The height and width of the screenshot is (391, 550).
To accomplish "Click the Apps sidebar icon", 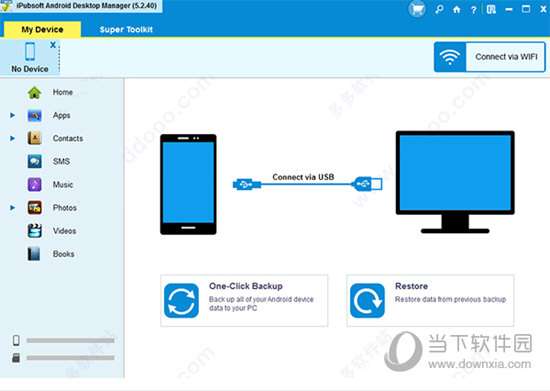I will pyautogui.click(x=34, y=115).
